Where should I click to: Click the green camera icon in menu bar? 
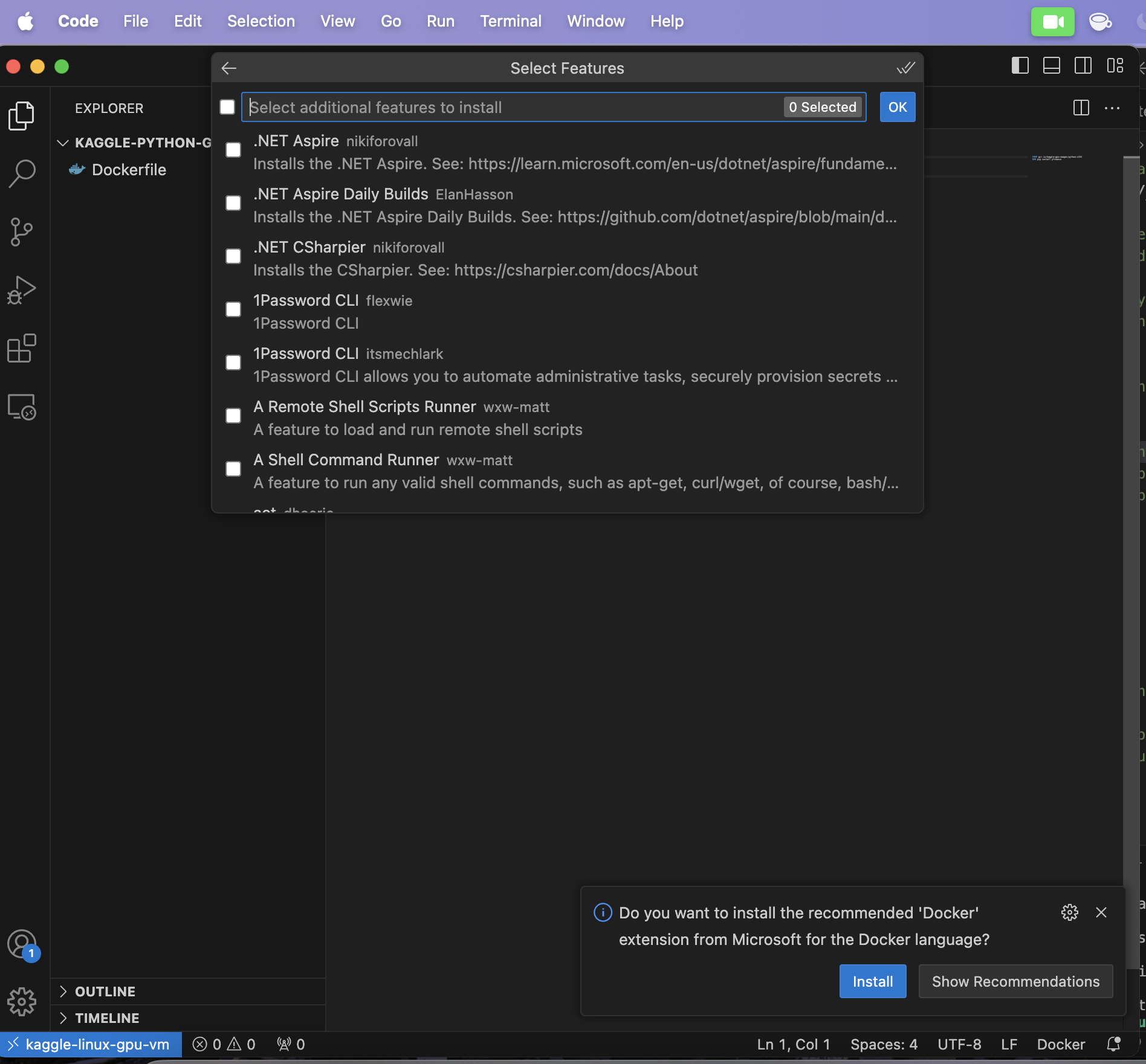[1053, 22]
